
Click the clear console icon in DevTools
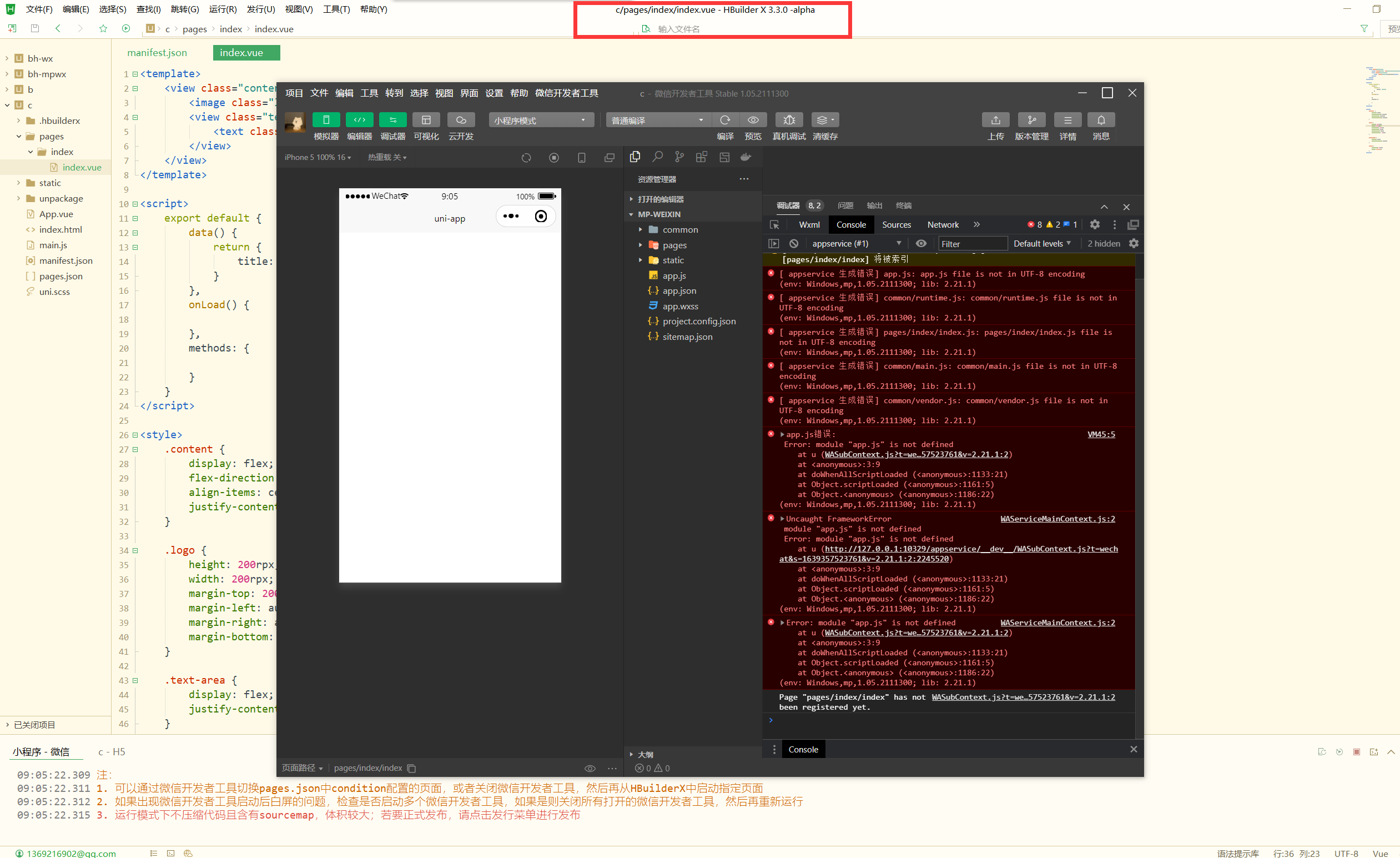794,243
